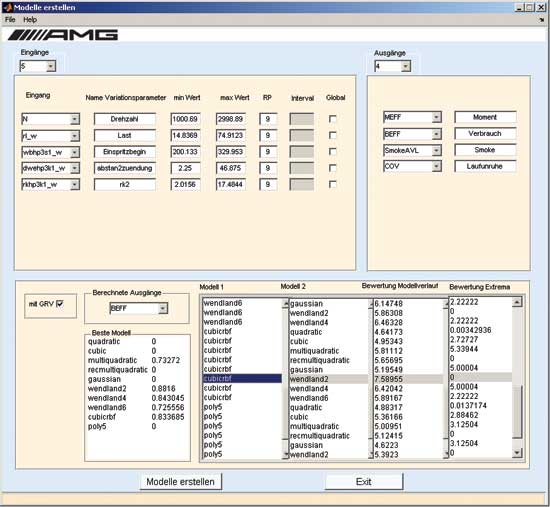Open the Berechnete Ausgänge BEFF dropdown
This screenshot has height=507, width=550.
(x=162, y=308)
